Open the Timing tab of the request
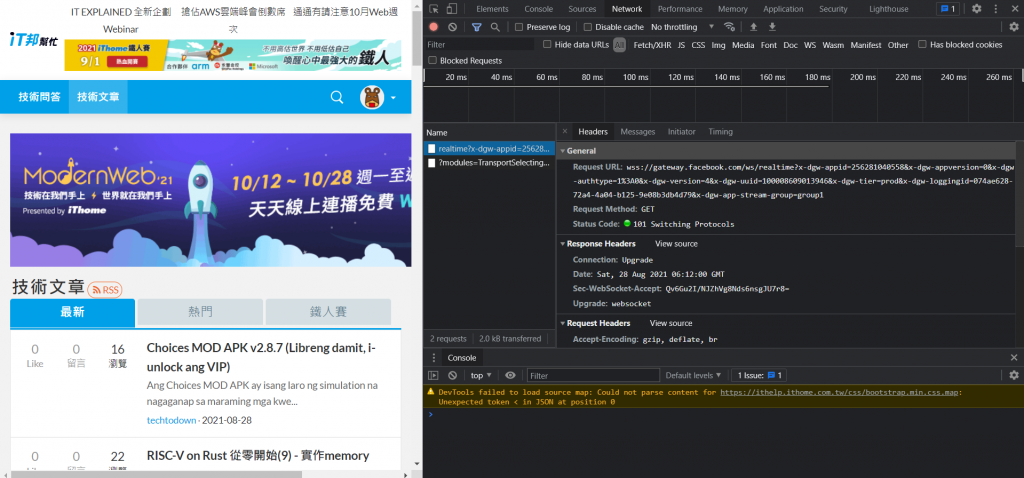The height and width of the screenshot is (478, 1024). pos(720,131)
